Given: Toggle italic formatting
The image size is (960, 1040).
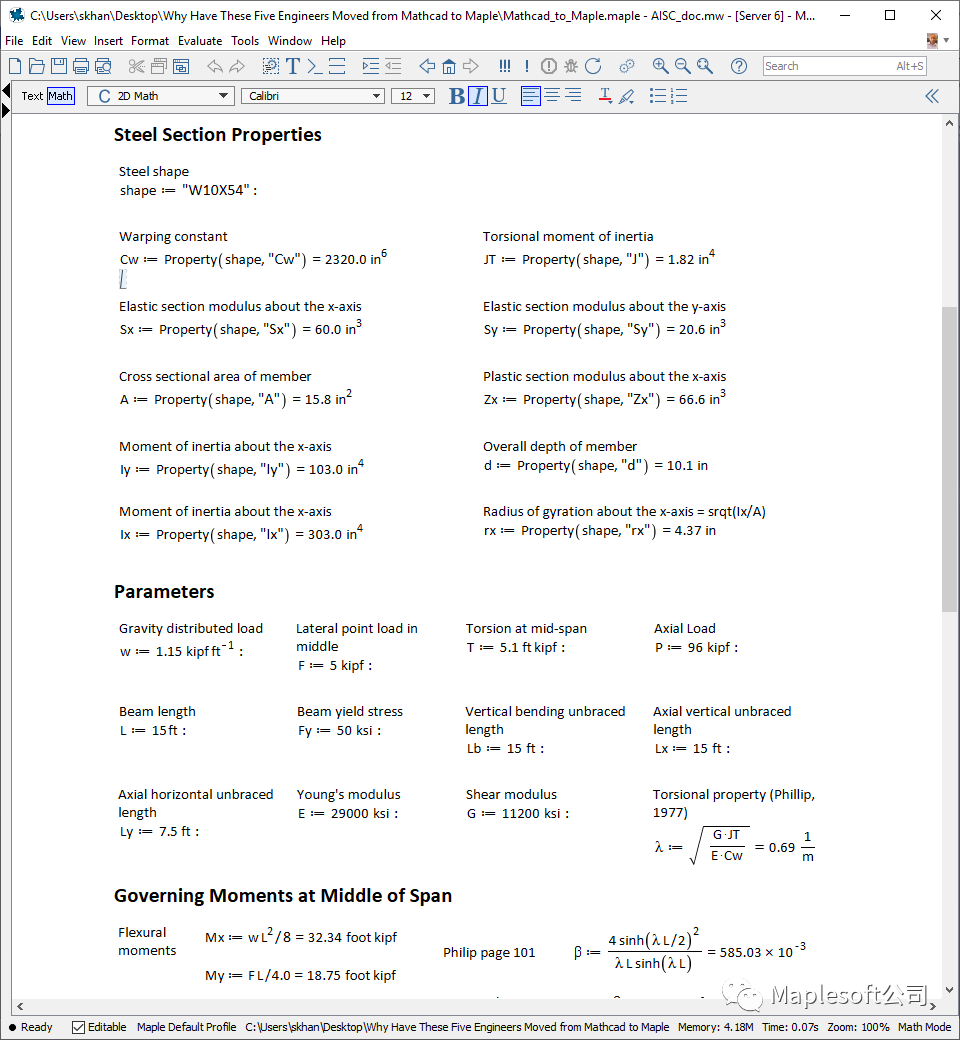Looking at the screenshot, I should 478,96.
